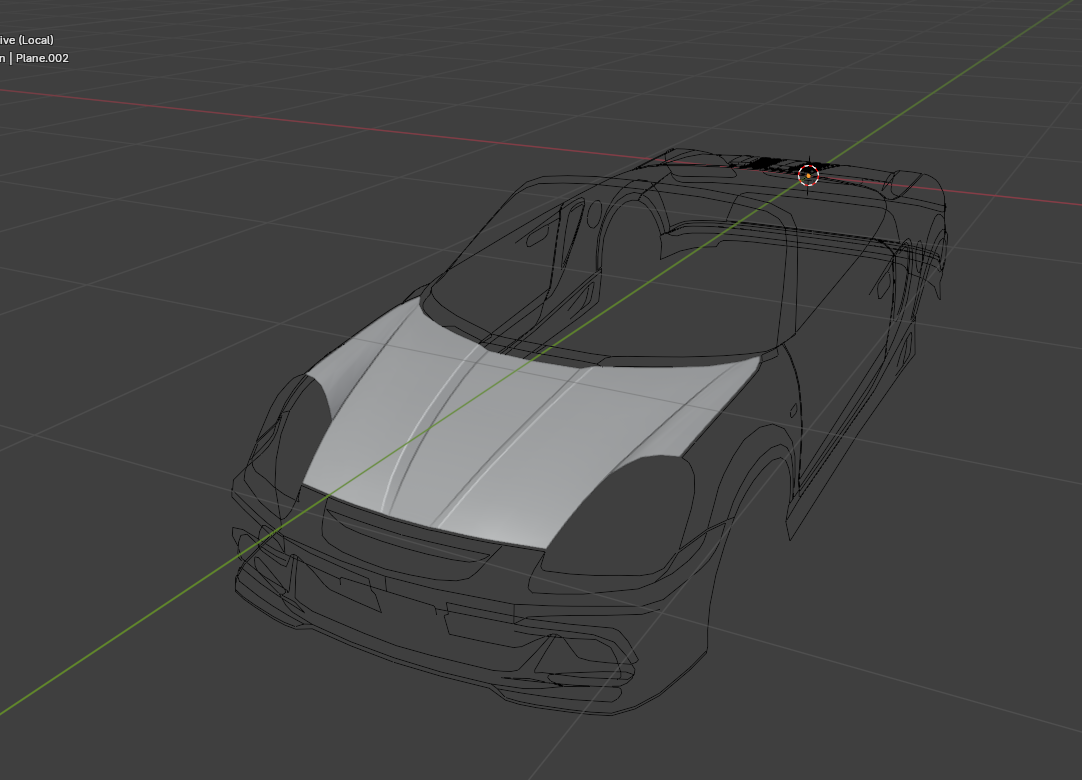This screenshot has width=1082, height=780.
Task: Click the (Local) view label text
Action: [37, 40]
